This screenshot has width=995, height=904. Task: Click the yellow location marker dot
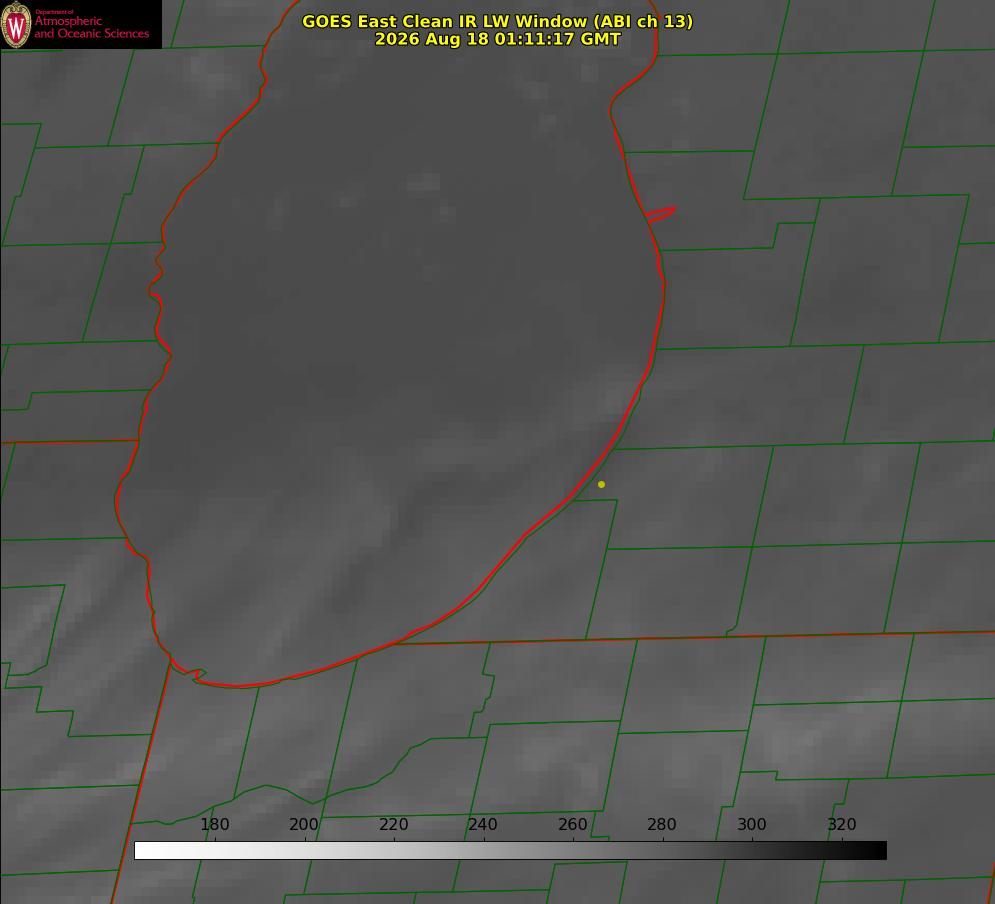pyautogui.click(x=601, y=484)
